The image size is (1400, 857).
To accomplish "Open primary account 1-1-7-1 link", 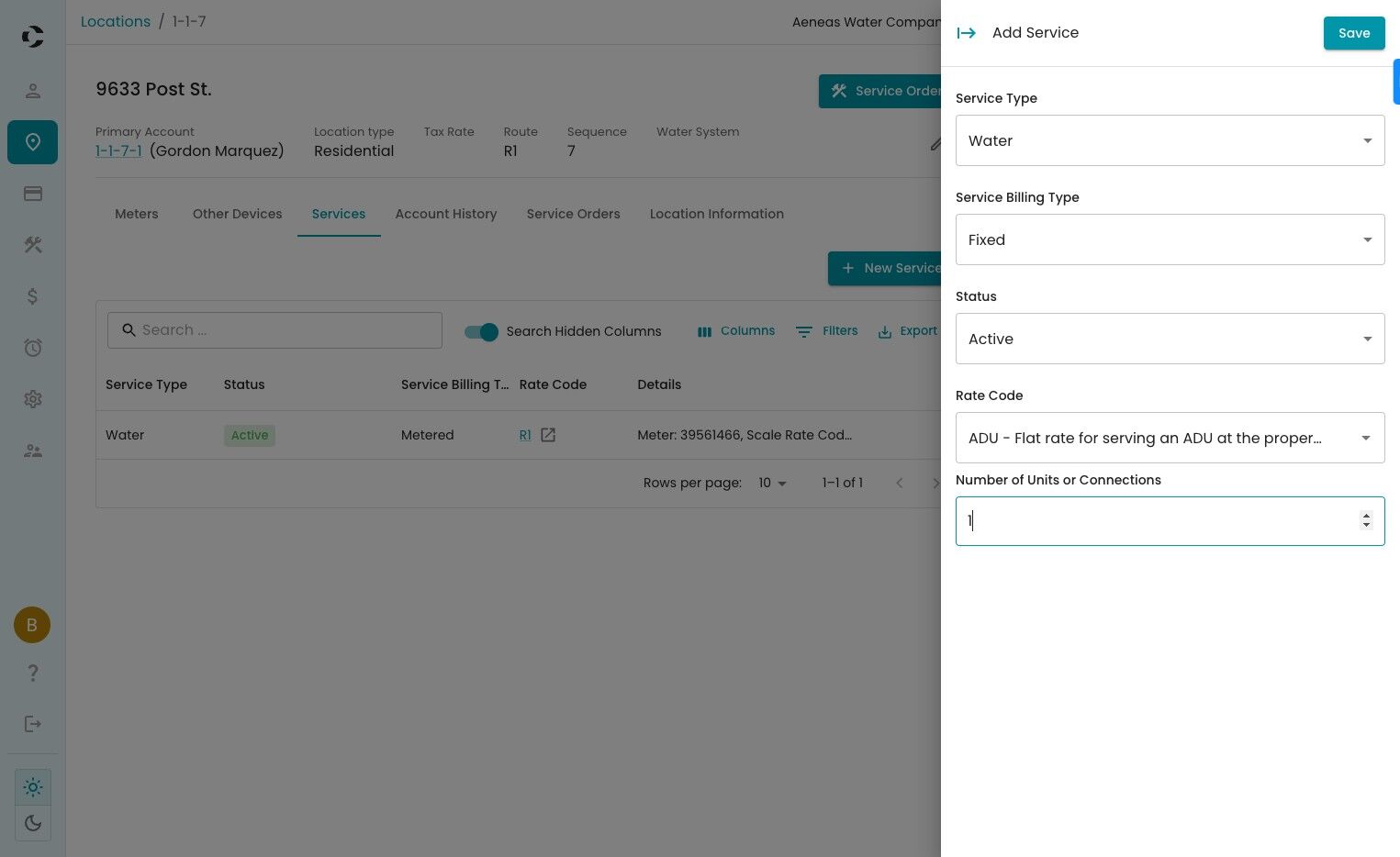I will pos(118,151).
